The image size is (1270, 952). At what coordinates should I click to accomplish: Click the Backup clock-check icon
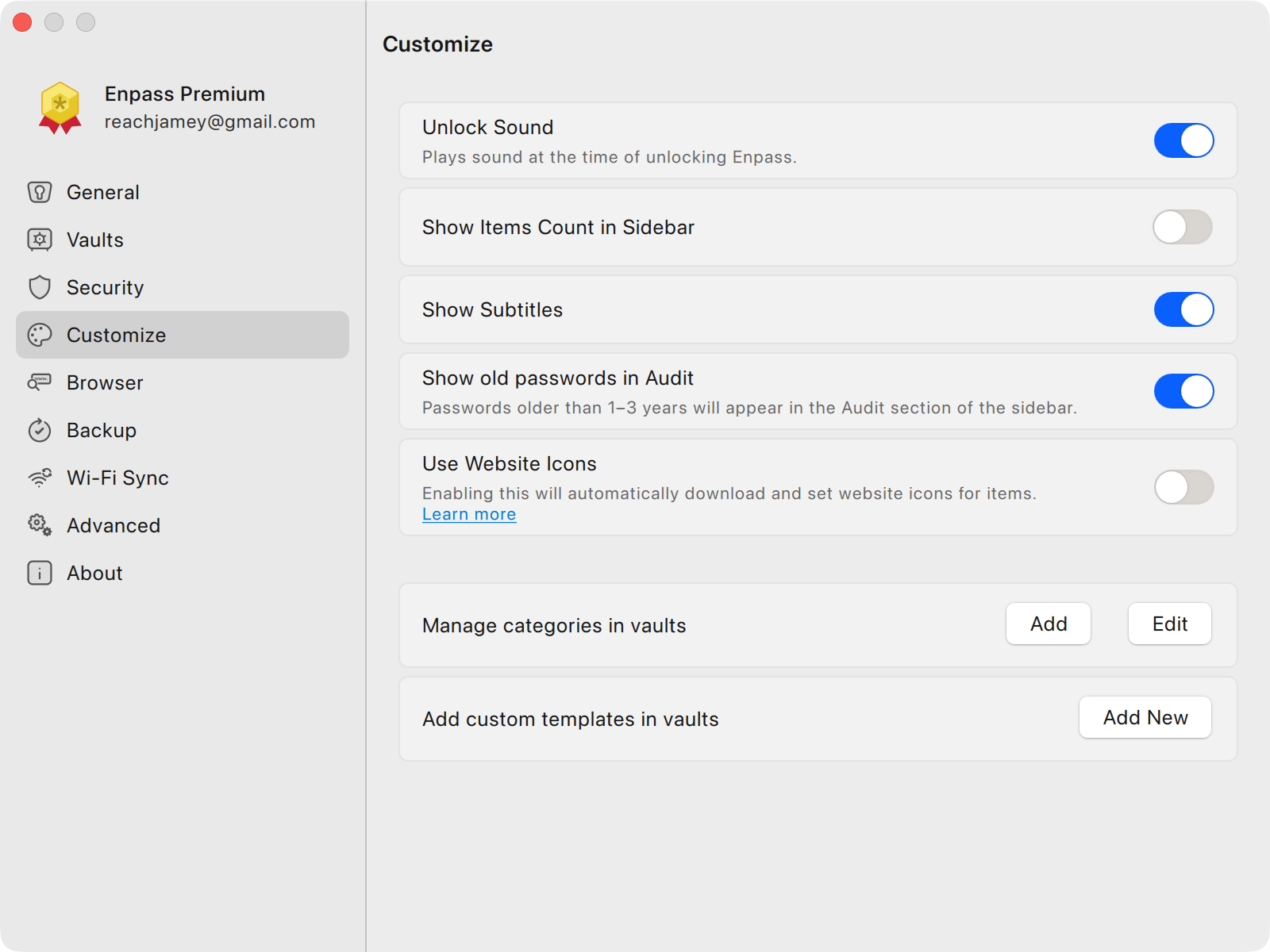point(40,430)
